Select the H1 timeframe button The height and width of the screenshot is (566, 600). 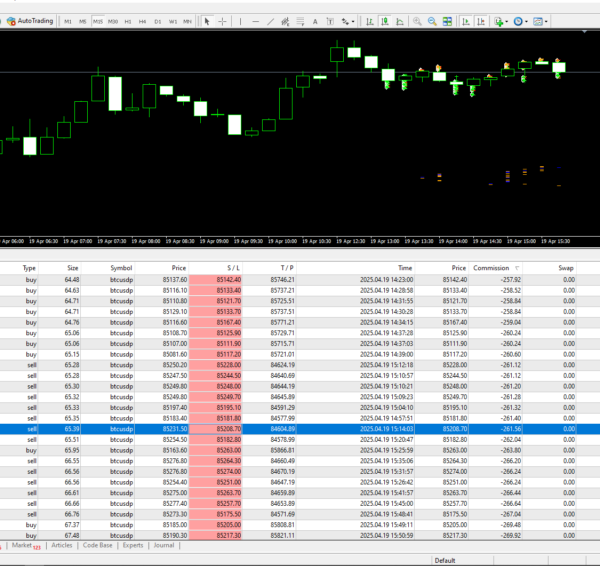pyautogui.click(x=127, y=21)
